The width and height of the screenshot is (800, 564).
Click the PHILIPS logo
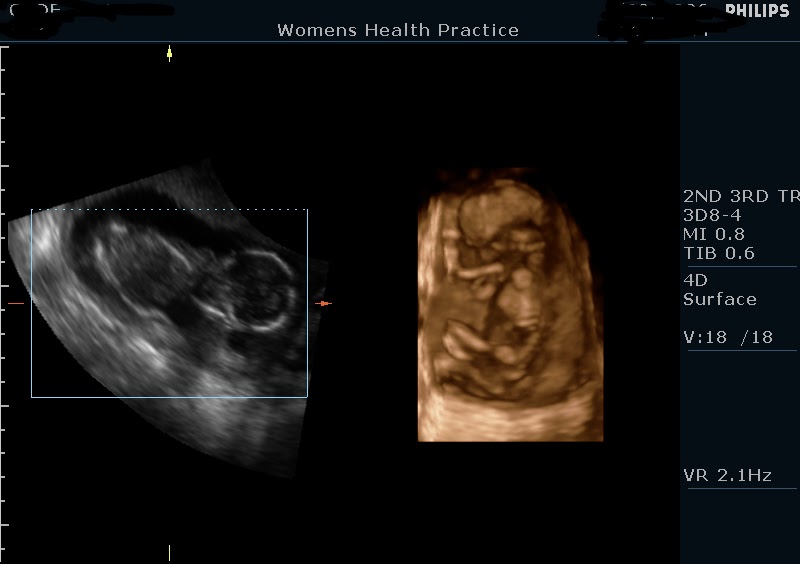(x=757, y=10)
